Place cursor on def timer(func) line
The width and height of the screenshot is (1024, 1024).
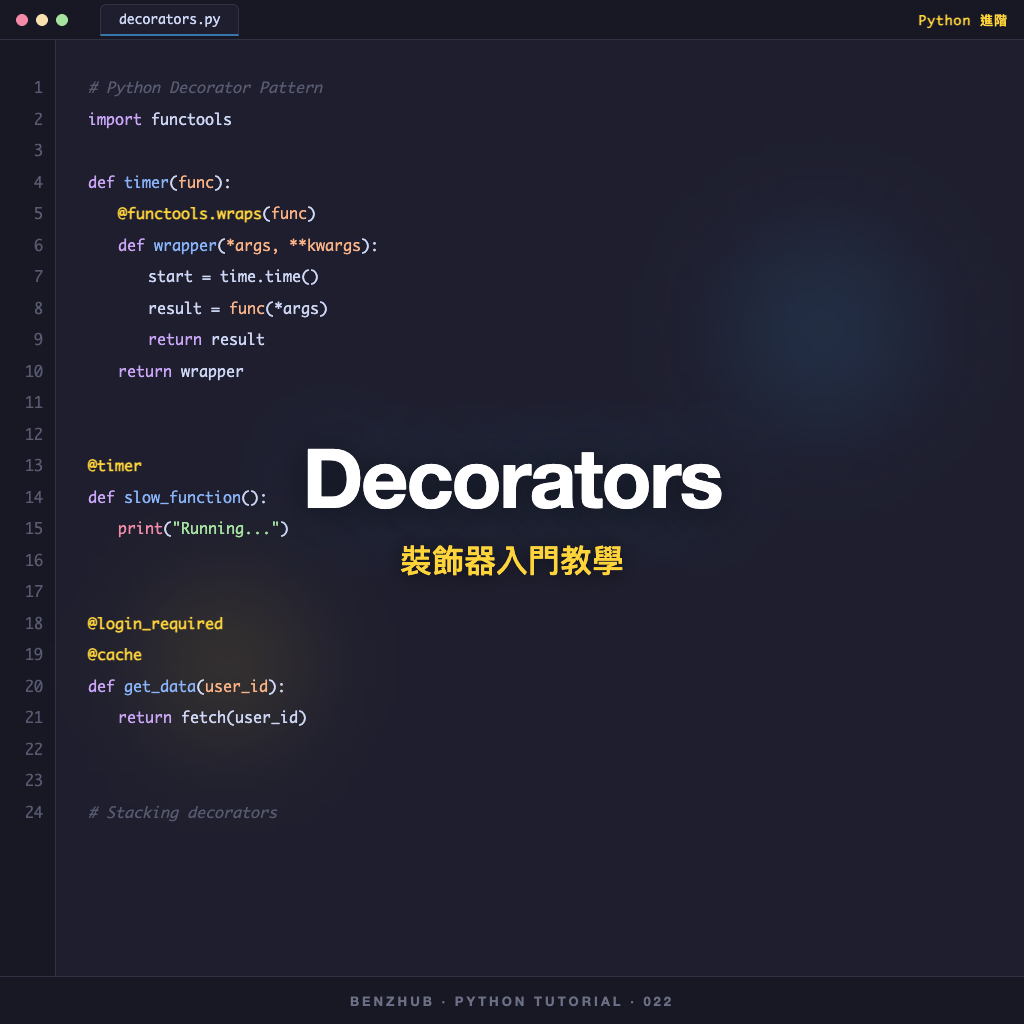(x=160, y=182)
